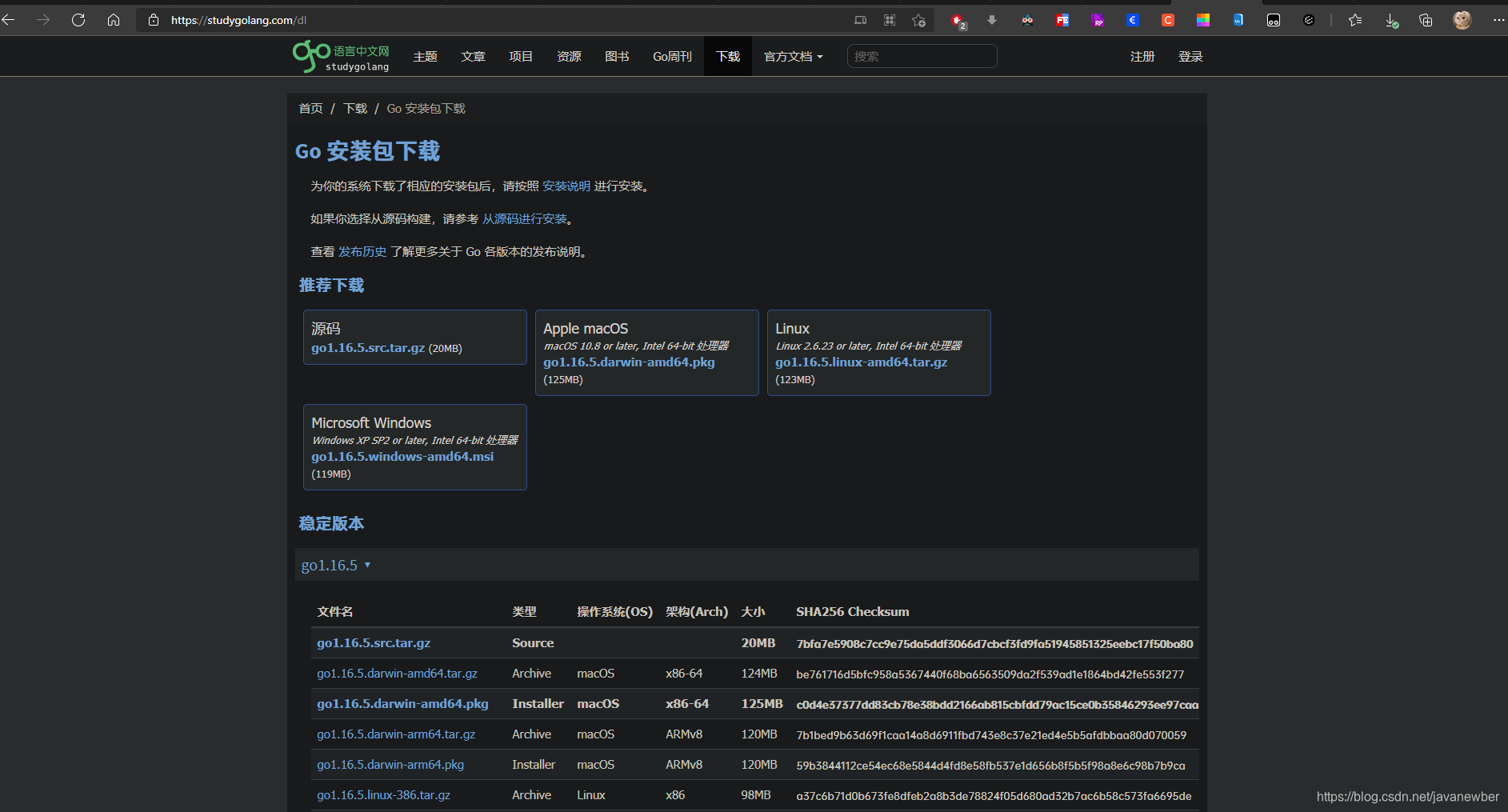Screen dimensions: 1508x812
Task: Click the Go 安装包下载 page title
Action: (x=368, y=151)
